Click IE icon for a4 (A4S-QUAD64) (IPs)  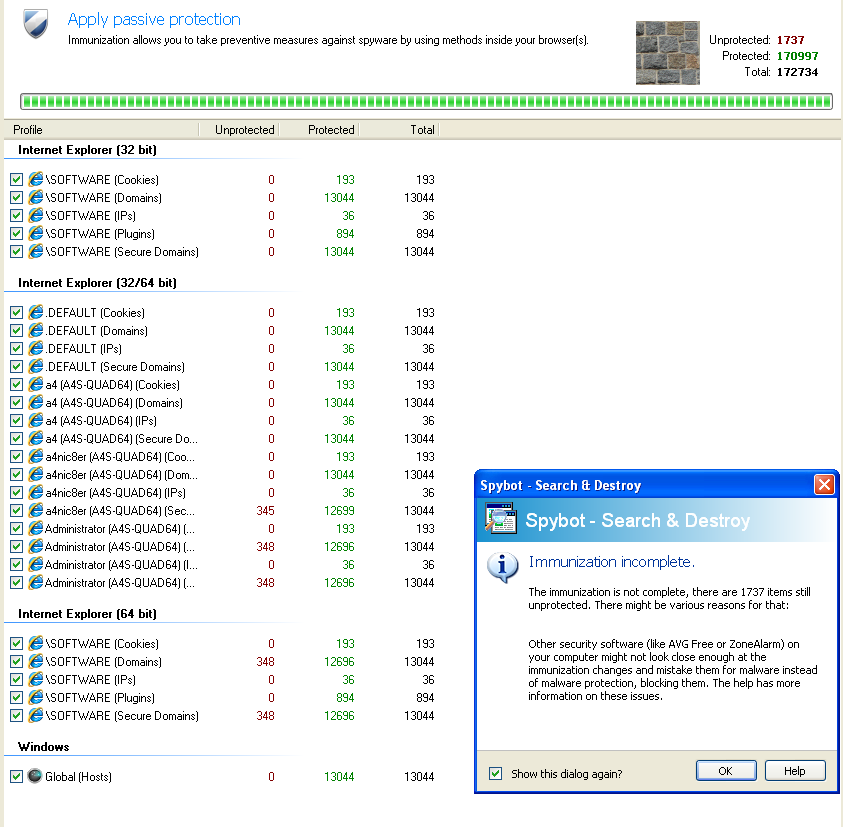(x=35, y=421)
